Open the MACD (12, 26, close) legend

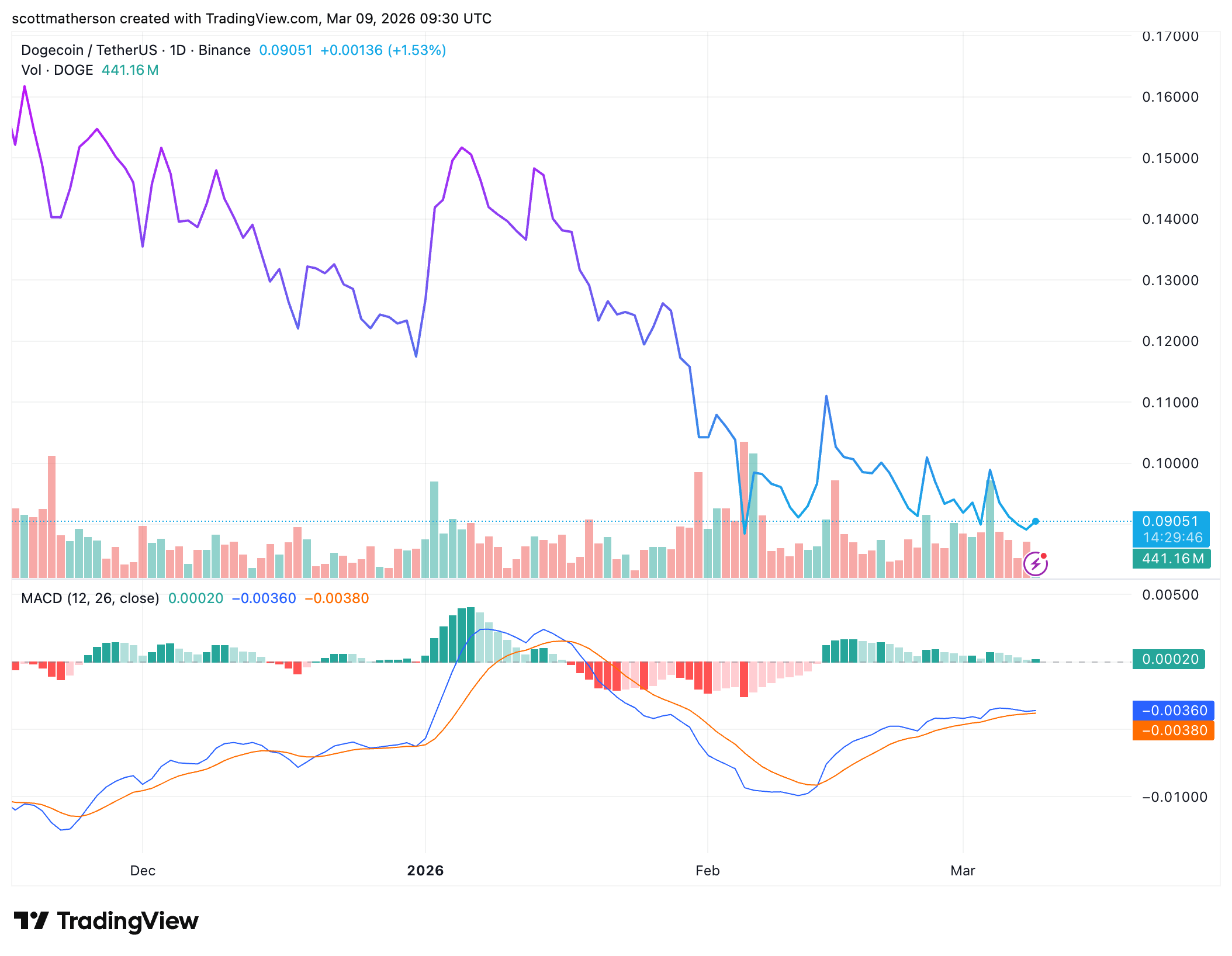point(90,598)
